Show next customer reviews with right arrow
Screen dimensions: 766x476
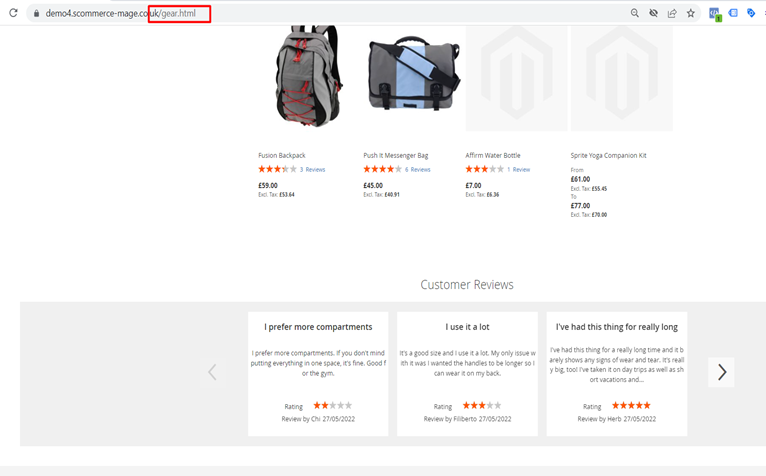(x=721, y=373)
